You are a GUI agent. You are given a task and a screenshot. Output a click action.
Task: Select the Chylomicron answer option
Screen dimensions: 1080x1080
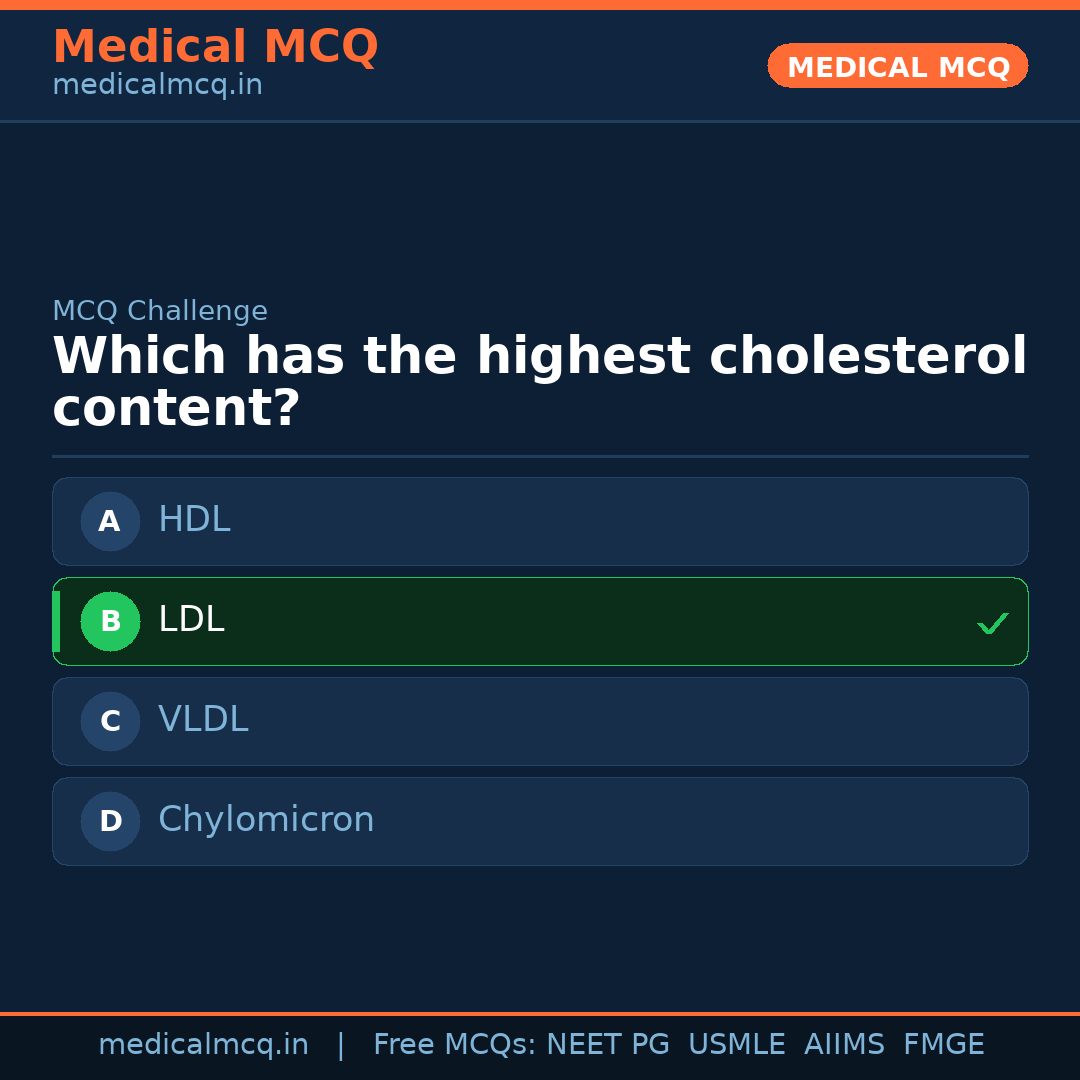tap(540, 821)
